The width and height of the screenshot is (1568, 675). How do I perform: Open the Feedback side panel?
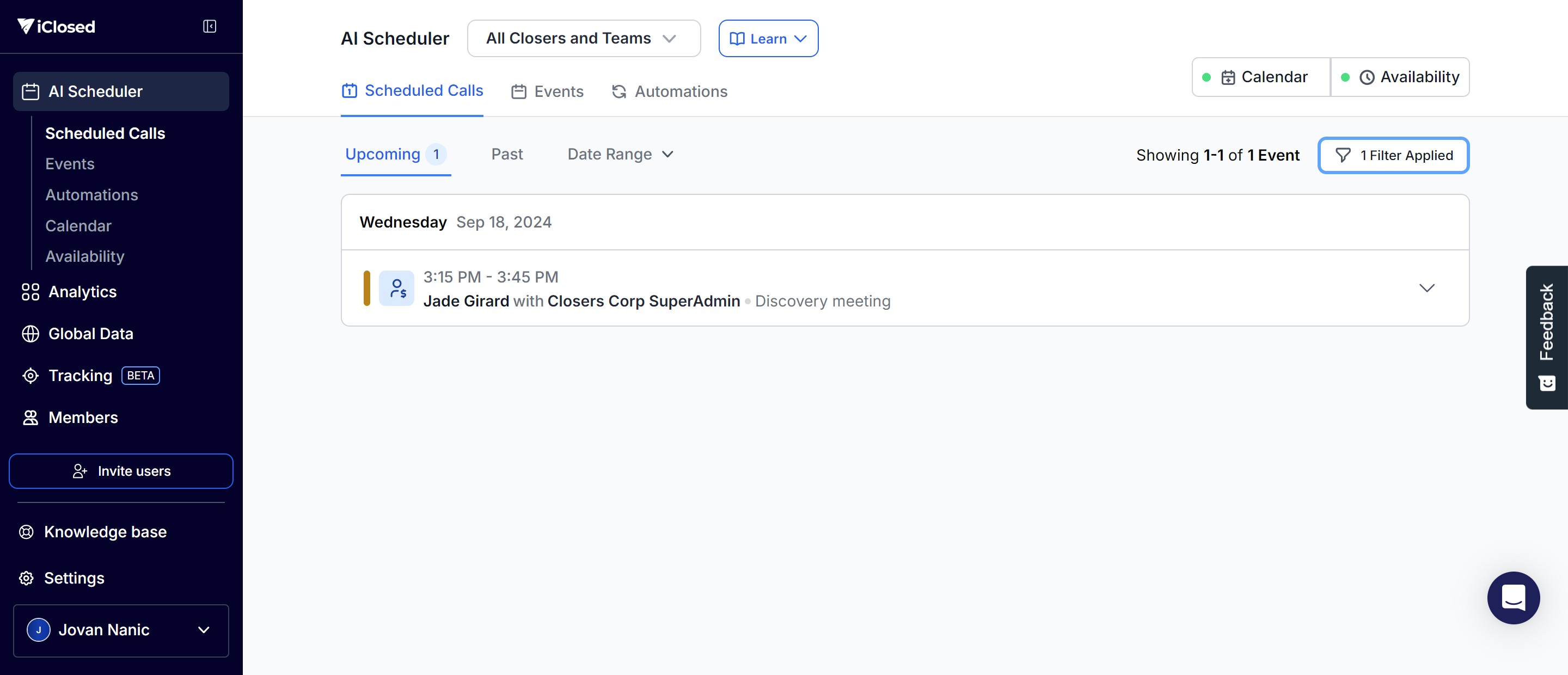pyautogui.click(x=1546, y=337)
